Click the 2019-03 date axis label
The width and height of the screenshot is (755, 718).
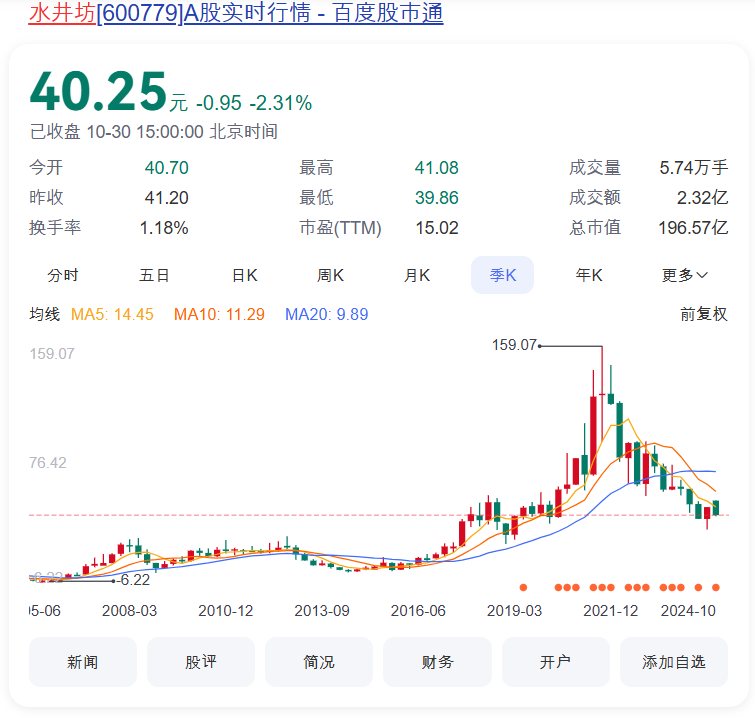coord(514,611)
